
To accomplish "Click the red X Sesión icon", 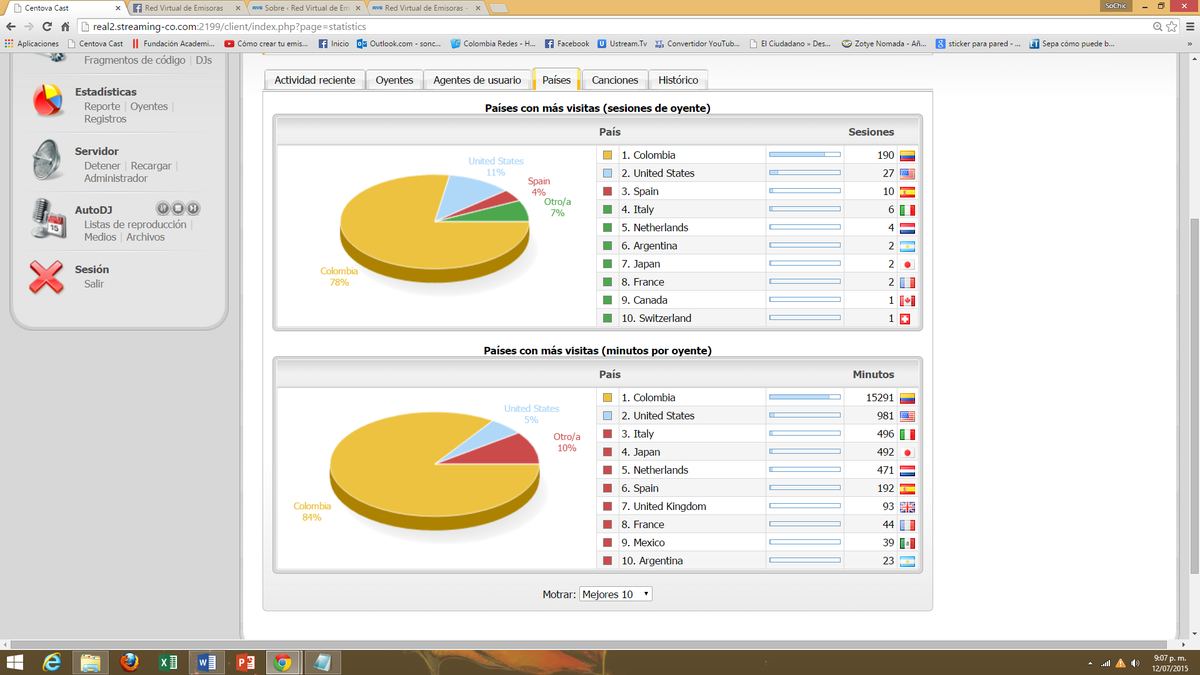I will tap(46, 276).
